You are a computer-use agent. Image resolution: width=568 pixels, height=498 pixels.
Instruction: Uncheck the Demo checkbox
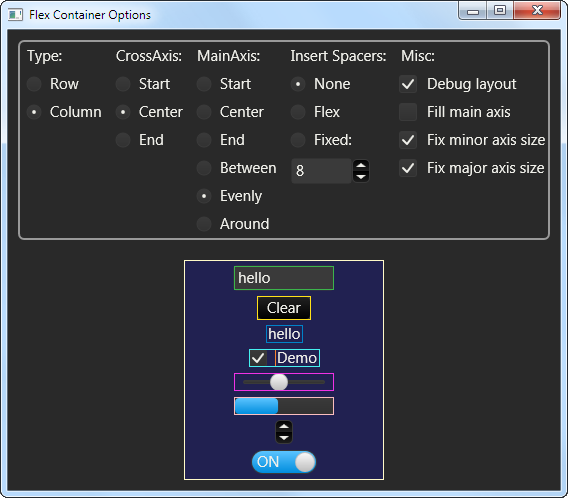click(x=258, y=358)
